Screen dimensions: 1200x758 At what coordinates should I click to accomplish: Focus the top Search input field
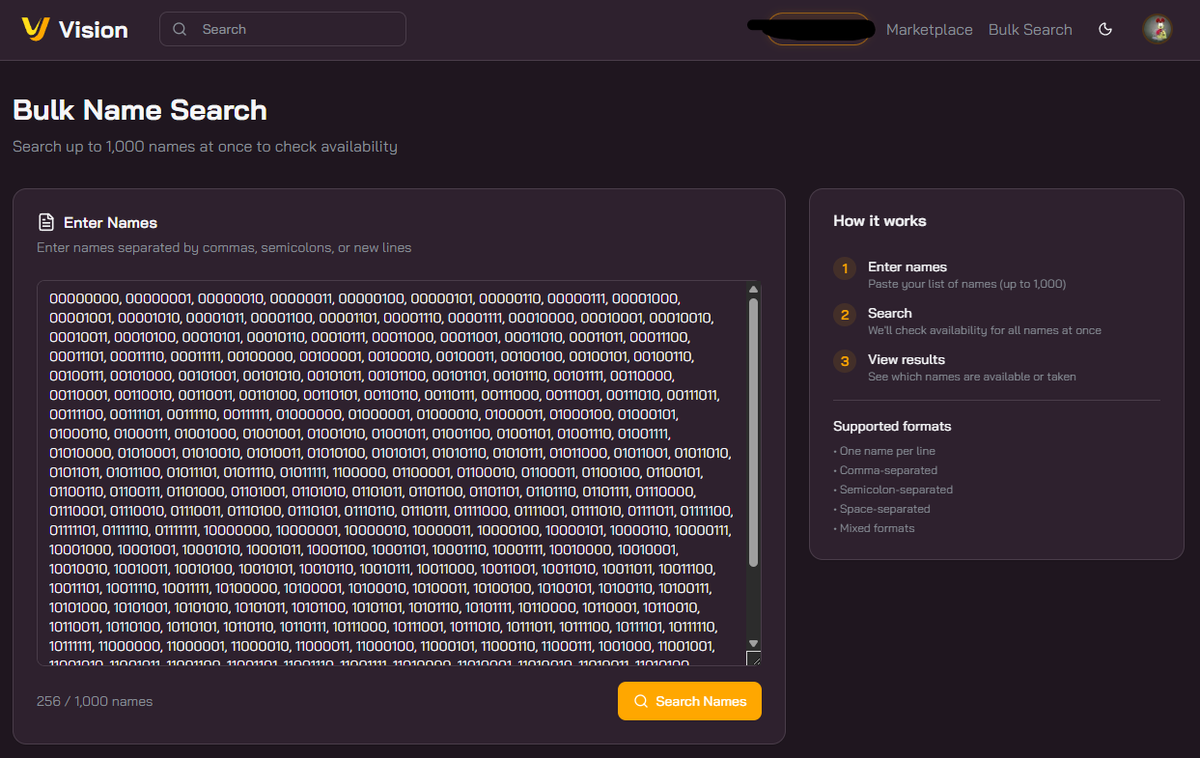pos(283,29)
